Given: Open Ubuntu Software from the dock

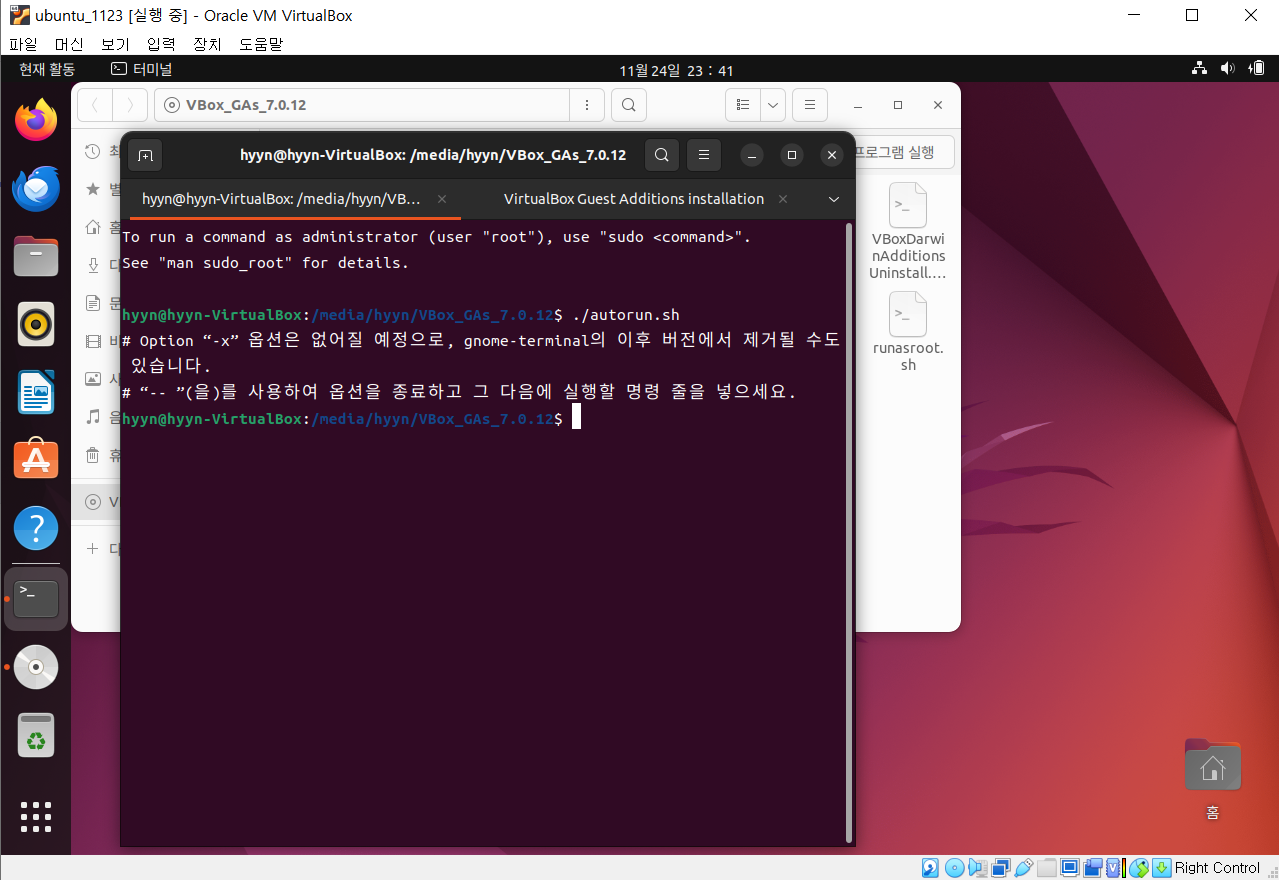Looking at the screenshot, I should coord(36,460).
